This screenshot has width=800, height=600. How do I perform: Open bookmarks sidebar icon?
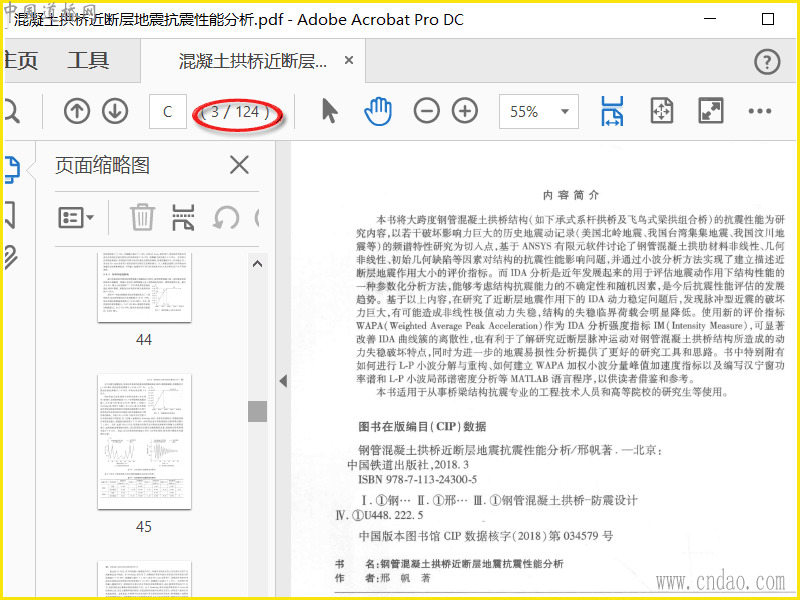click(11, 215)
